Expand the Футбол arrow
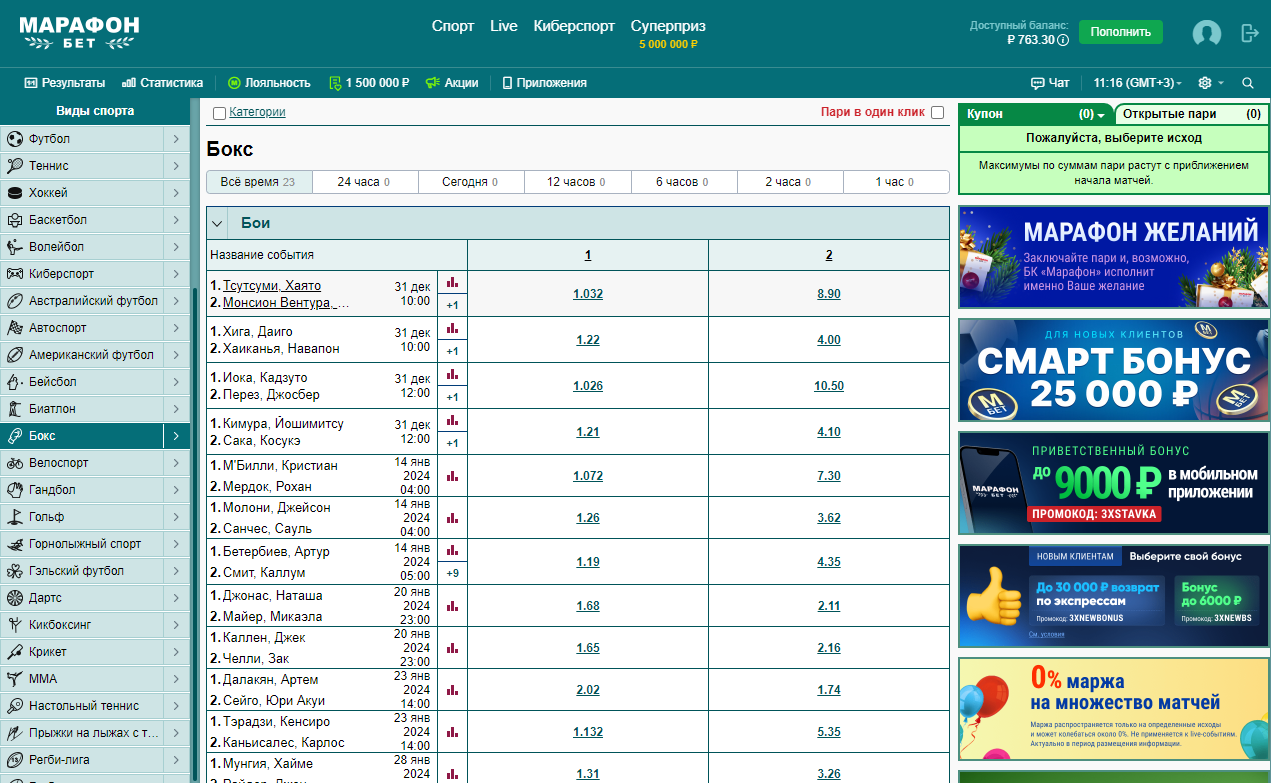 click(x=176, y=139)
